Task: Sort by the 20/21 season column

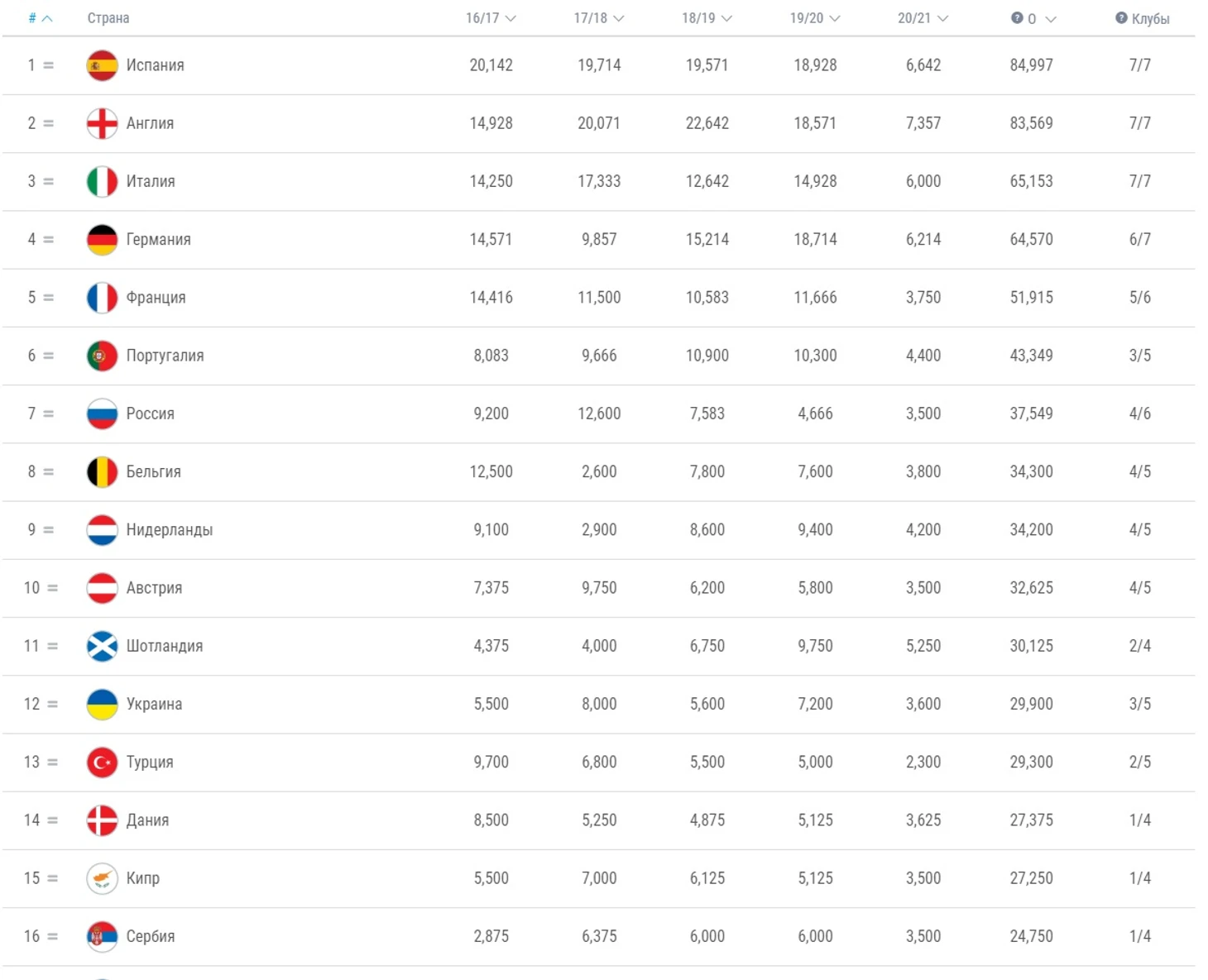Action: [923, 18]
